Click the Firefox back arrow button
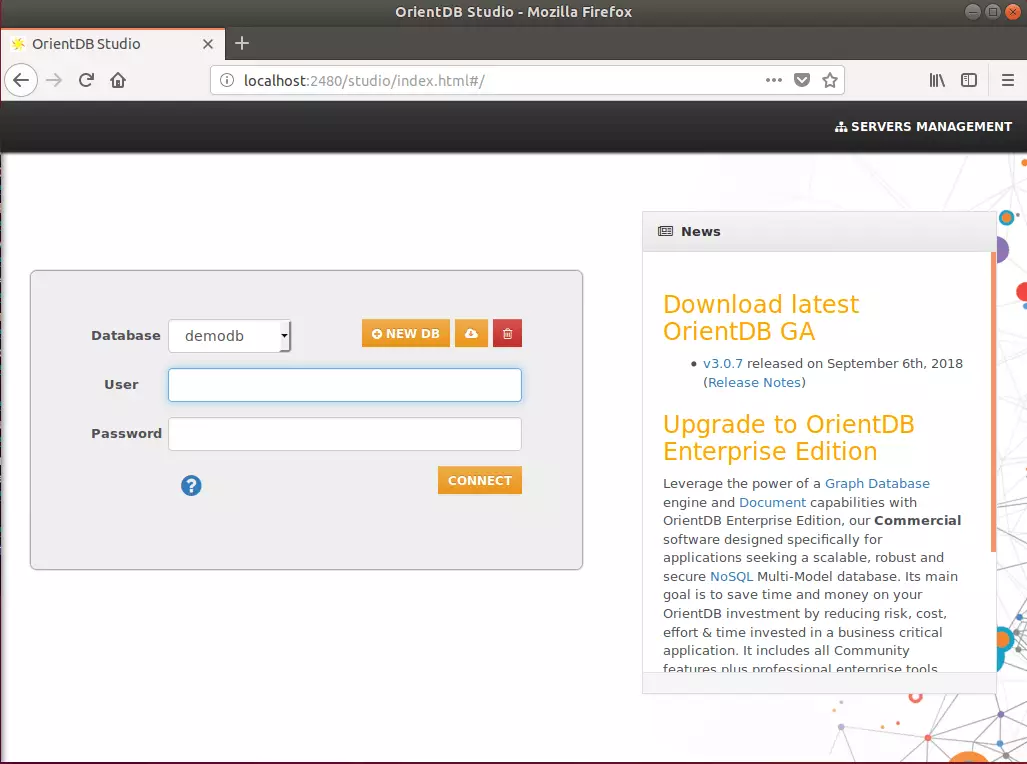This screenshot has width=1027, height=764. tap(21, 81)
